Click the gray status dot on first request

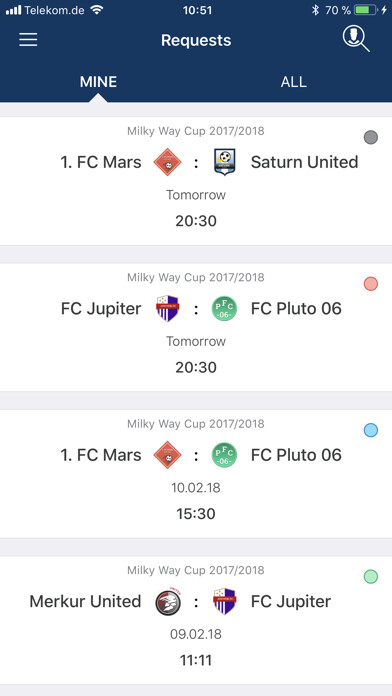371,137
